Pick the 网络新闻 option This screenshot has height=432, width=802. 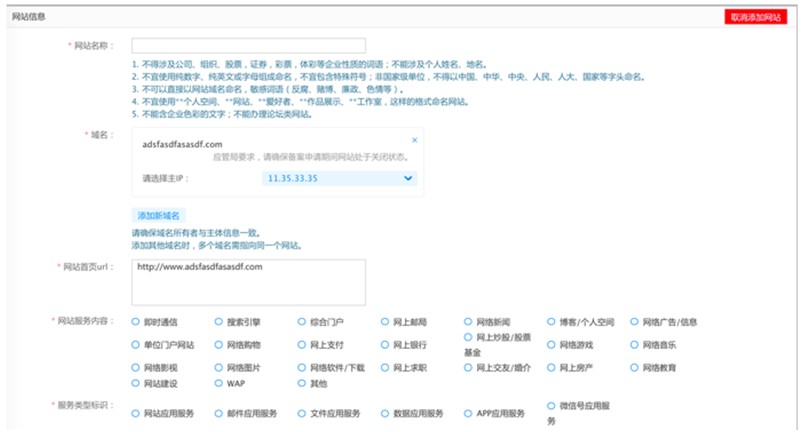[468, 322]
